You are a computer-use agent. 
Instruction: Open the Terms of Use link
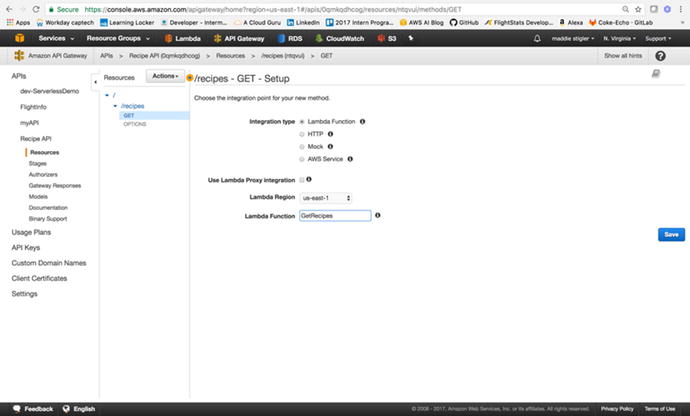660,409
